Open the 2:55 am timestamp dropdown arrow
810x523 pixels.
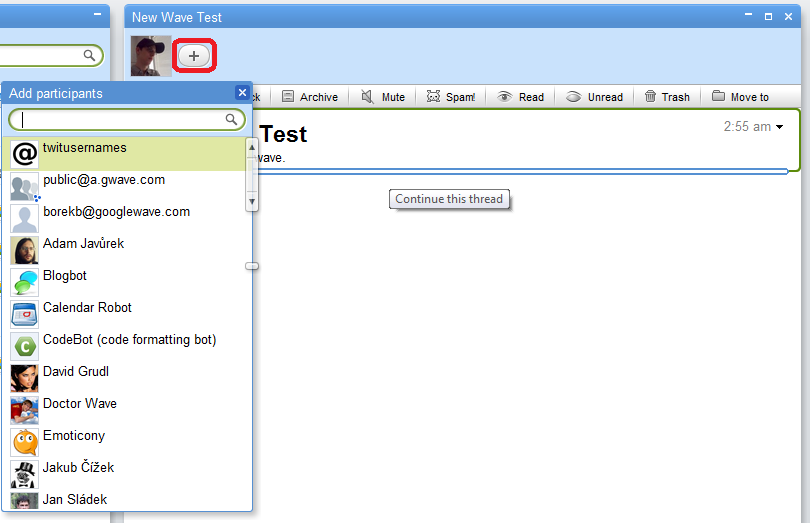pos(780,127)
